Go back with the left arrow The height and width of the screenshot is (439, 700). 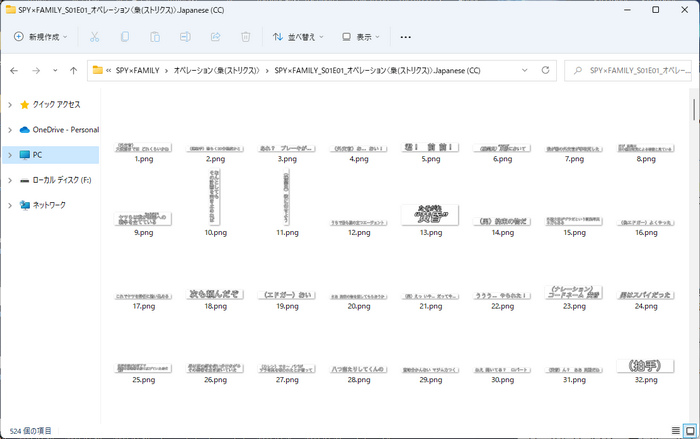(14, 71)
